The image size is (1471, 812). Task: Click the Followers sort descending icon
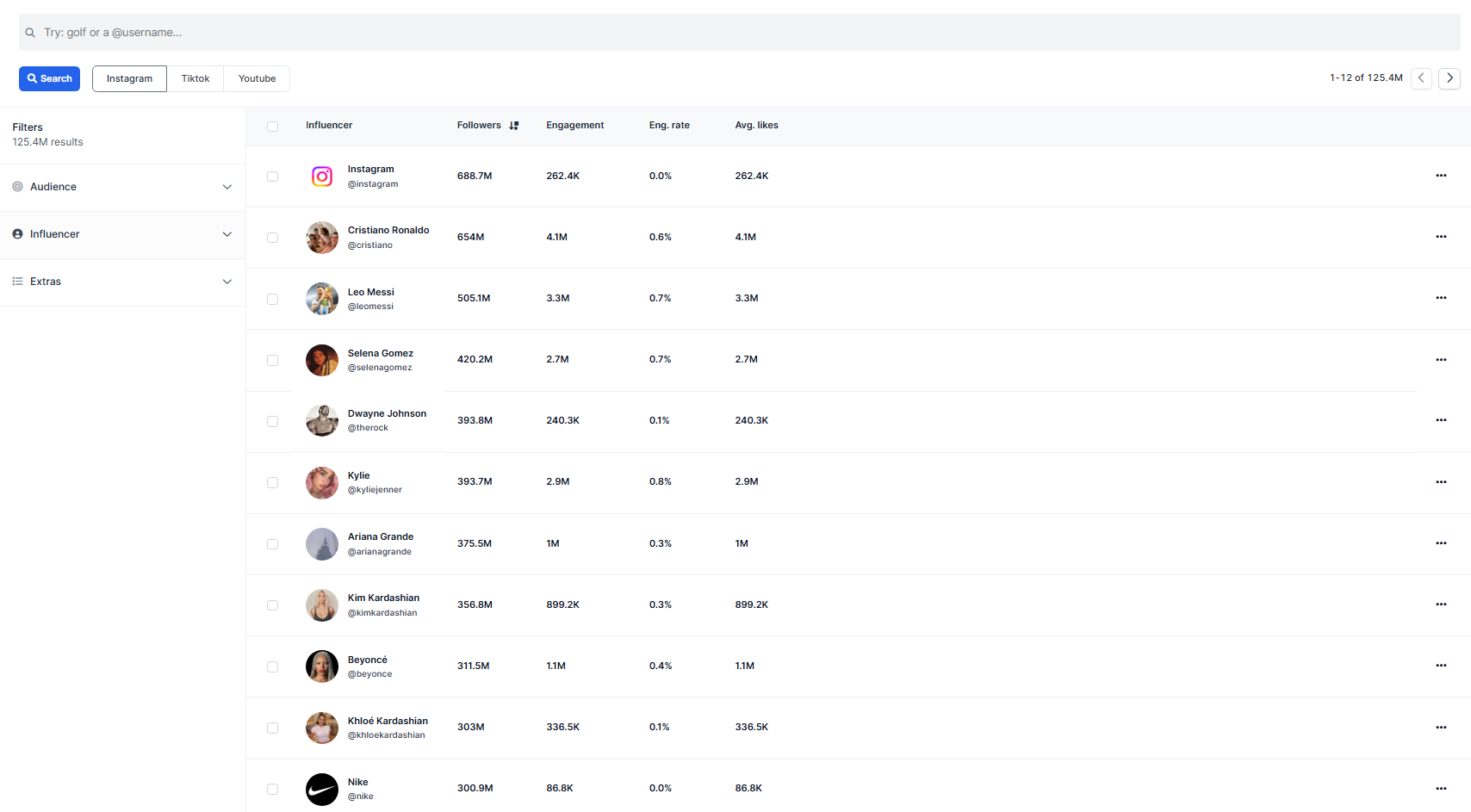514,126
